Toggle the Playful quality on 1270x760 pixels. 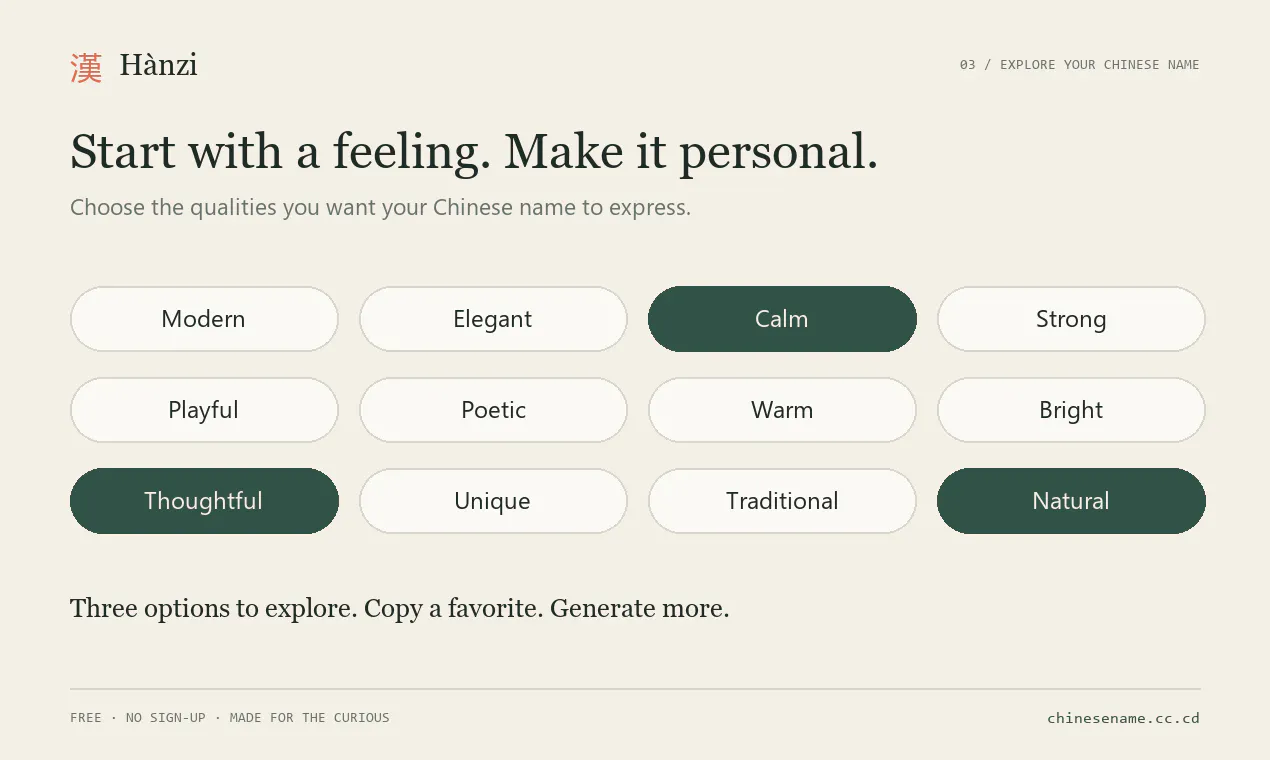204,410
